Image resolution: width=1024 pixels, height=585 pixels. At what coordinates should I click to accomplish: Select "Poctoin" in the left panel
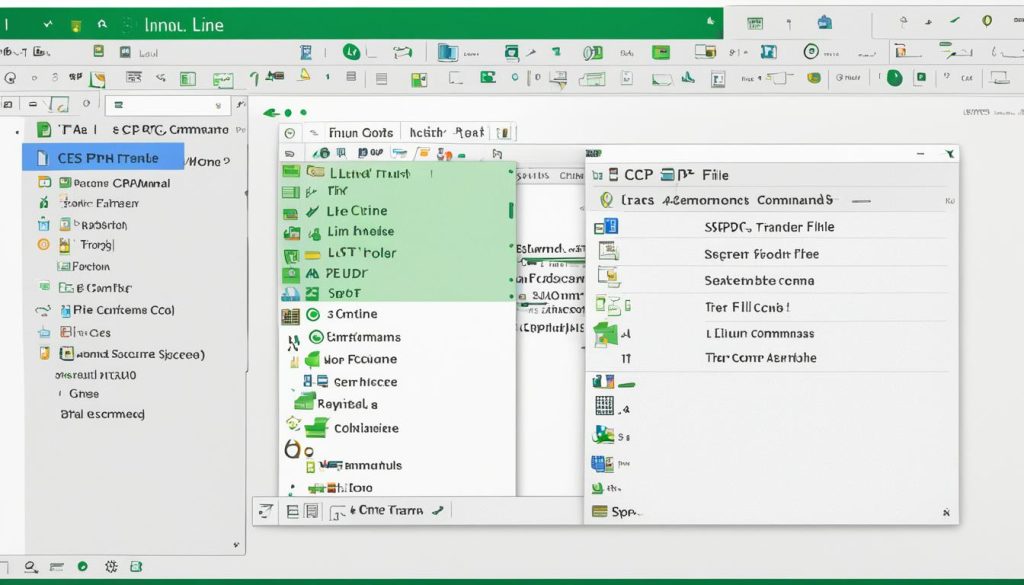(x=91, y=266)
